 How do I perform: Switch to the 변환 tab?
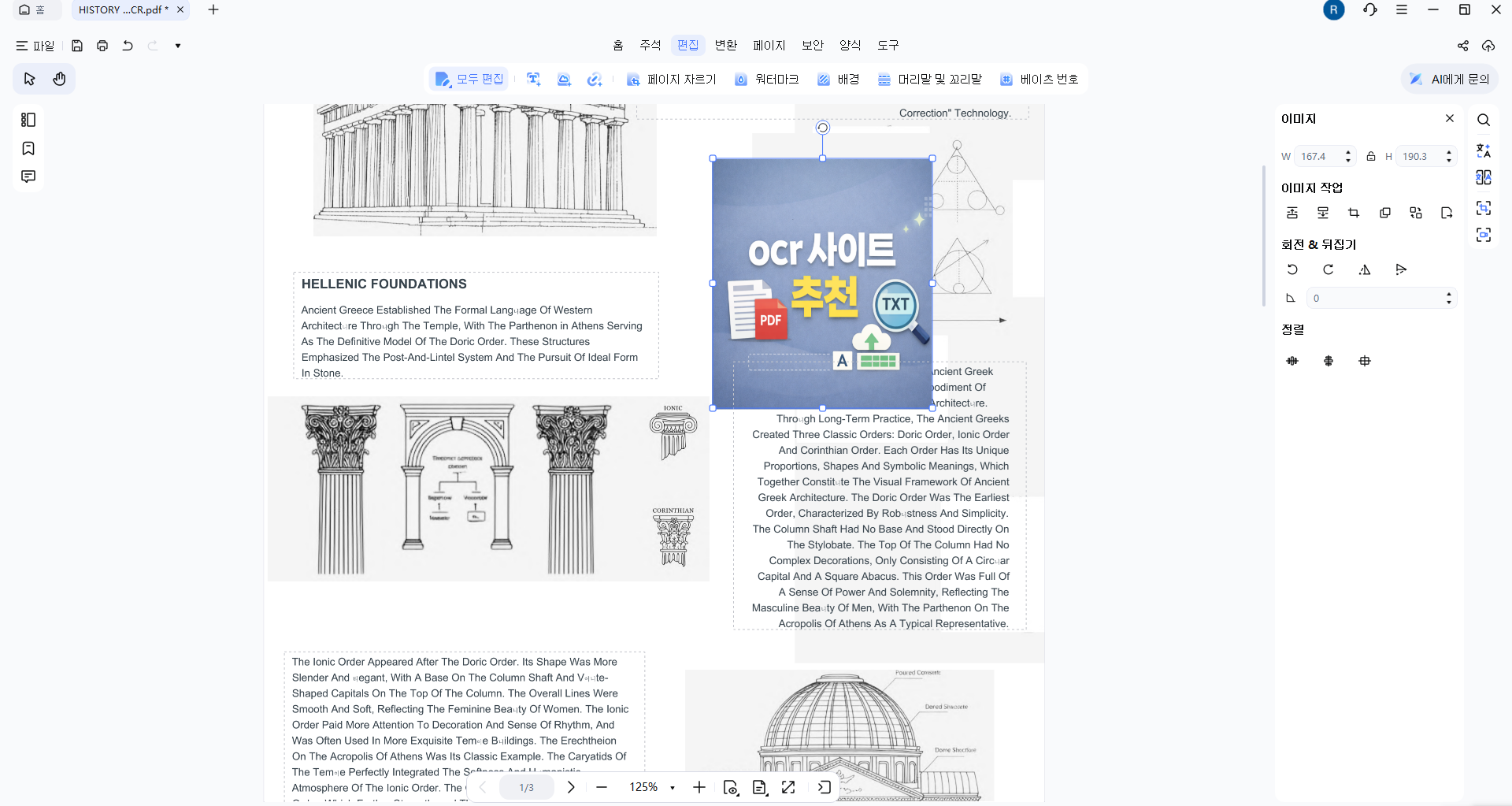726,45
